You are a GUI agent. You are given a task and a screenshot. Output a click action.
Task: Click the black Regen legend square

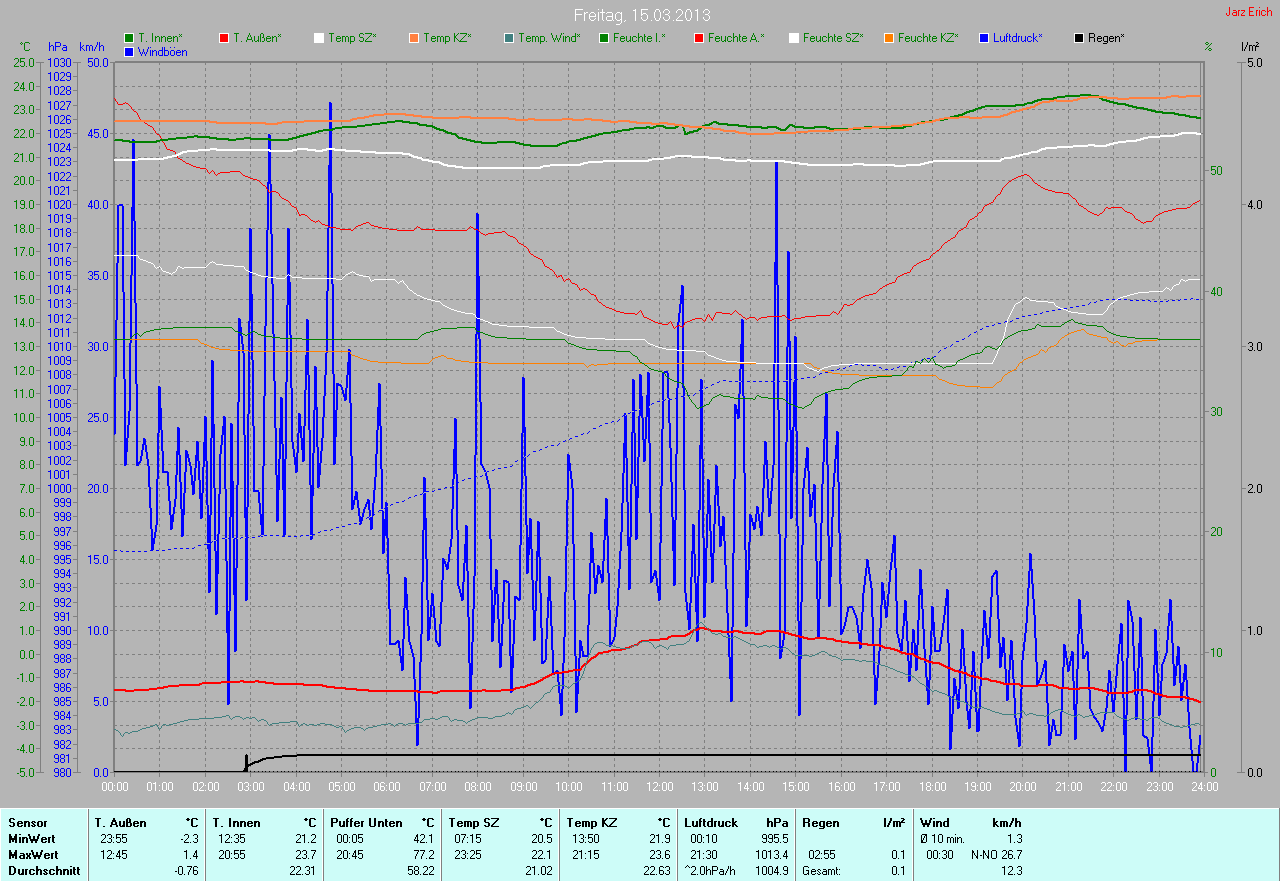1079,38
